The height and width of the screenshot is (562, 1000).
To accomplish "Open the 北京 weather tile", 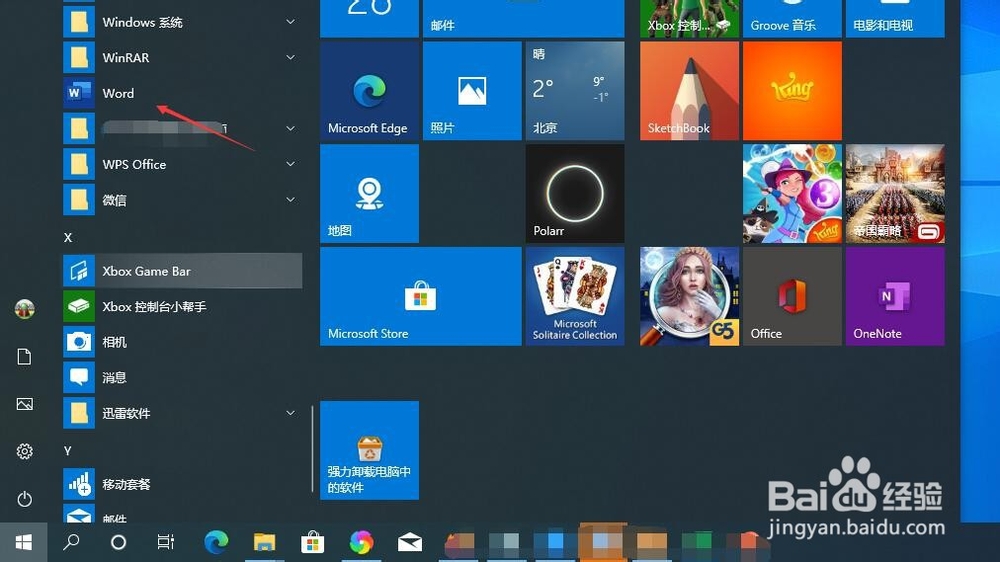I will pyautogui.click(x=575, y=91).
